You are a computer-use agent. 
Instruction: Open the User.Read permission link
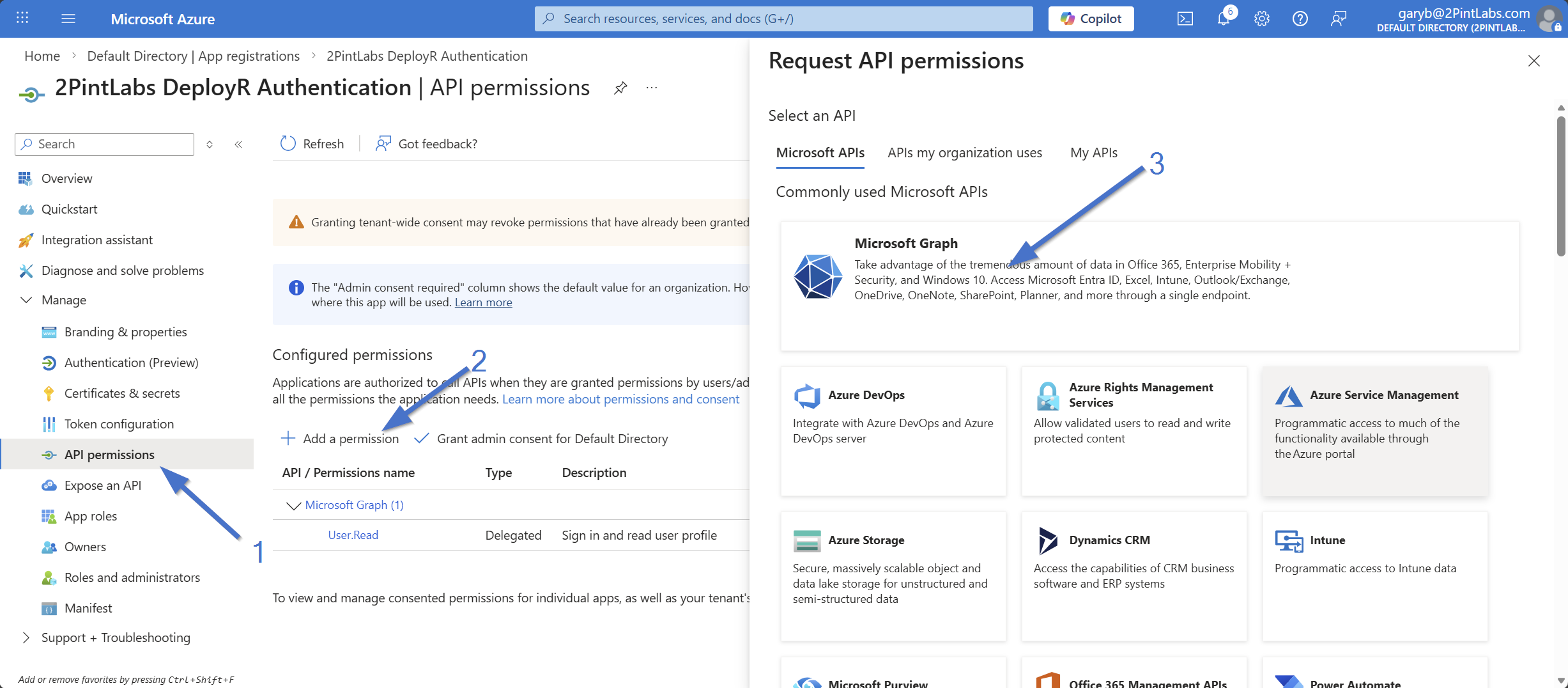pyautogui.click(x=353, y=535)
